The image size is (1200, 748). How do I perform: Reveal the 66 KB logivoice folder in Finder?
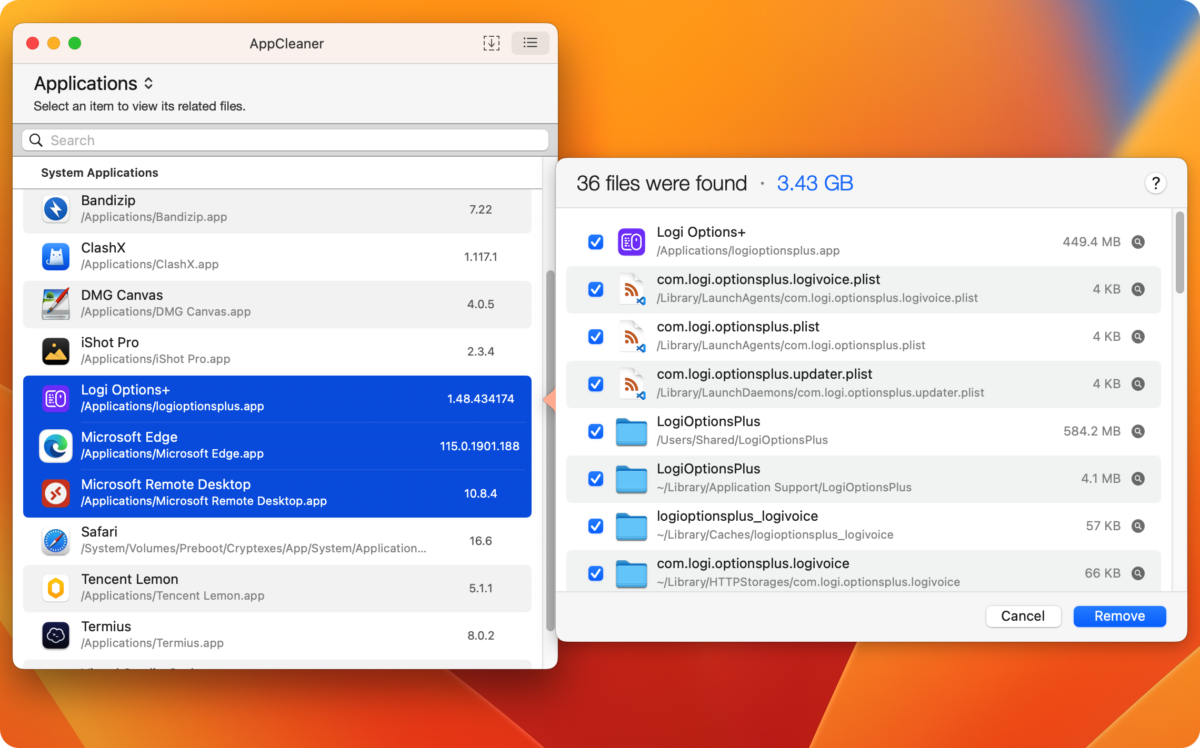point(1138,573)
